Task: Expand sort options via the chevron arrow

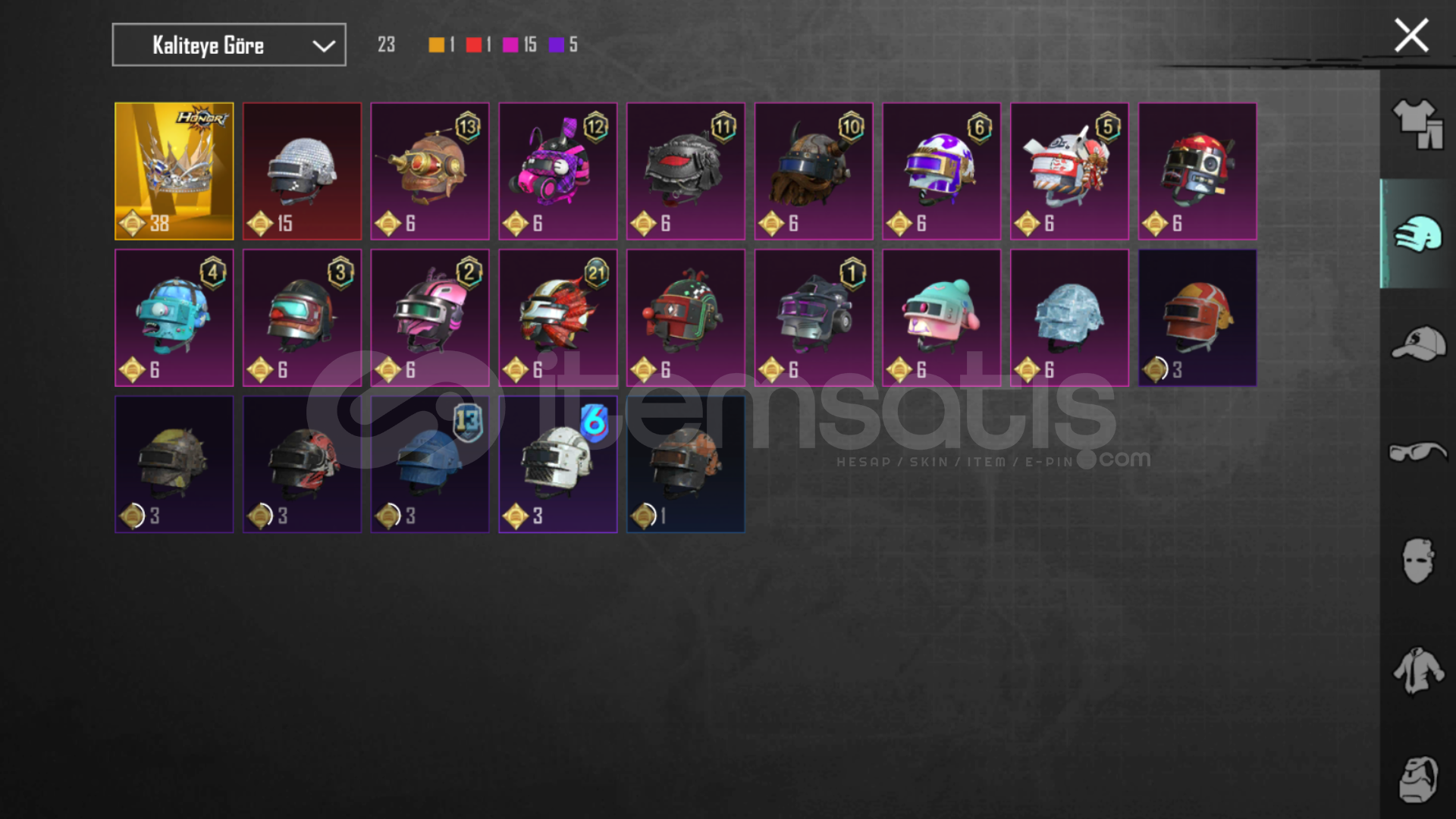Action: [324, 45]
